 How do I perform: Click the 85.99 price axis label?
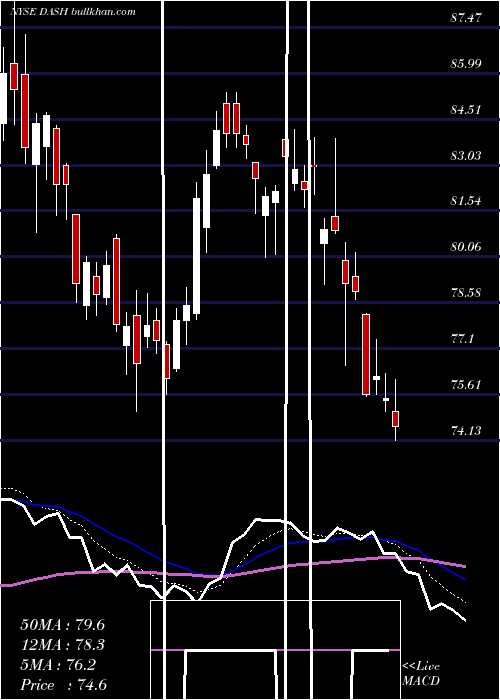pos(466,63)
